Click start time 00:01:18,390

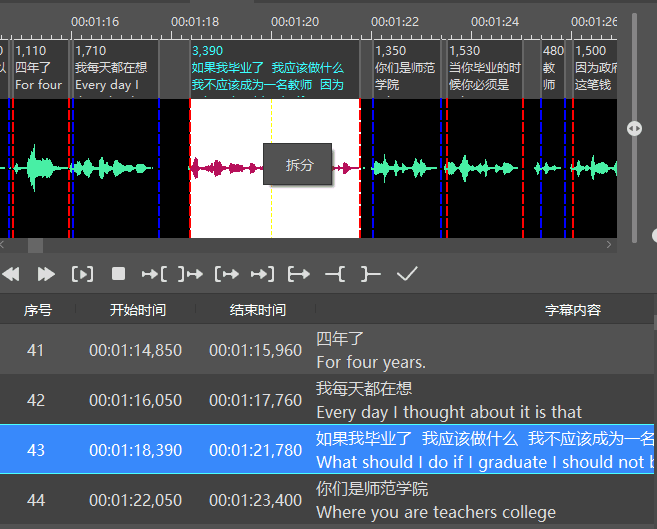click(135, 450)
